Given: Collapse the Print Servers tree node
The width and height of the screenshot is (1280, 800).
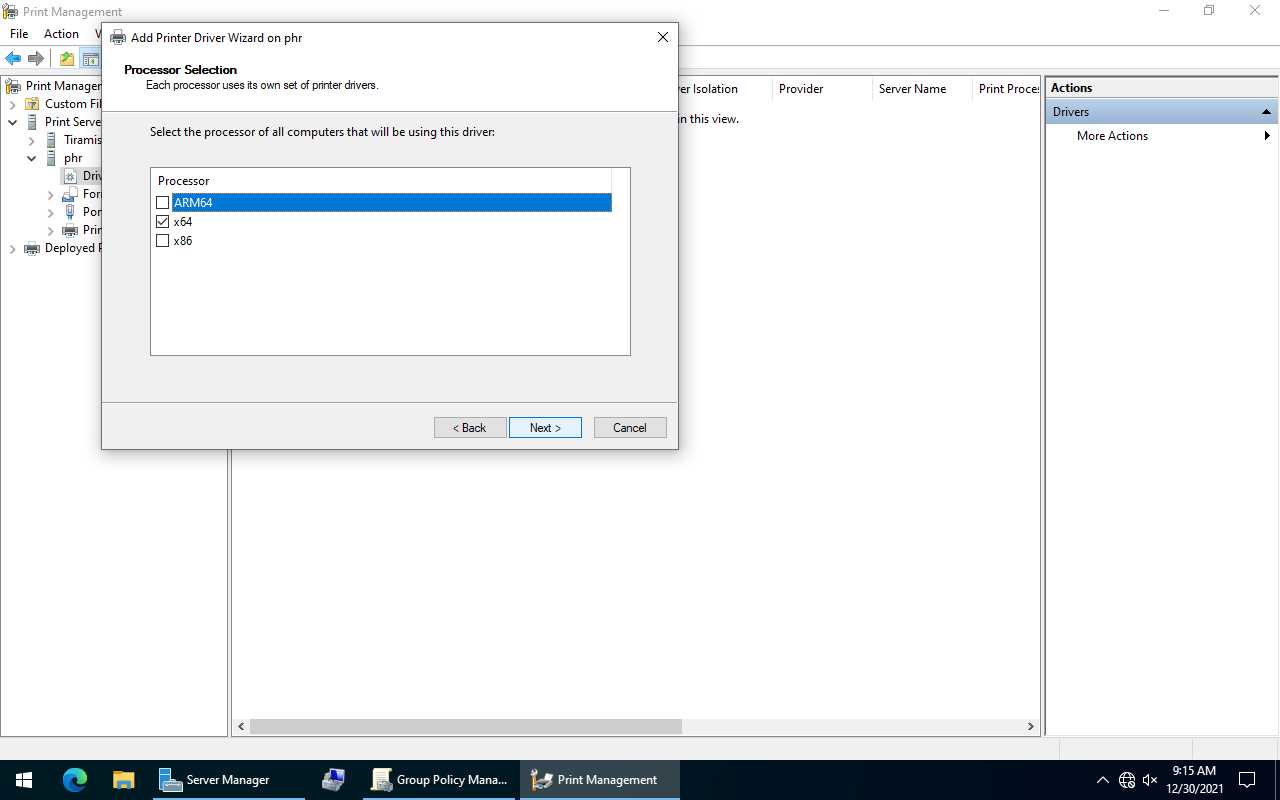Looking at the screenshot, I should click(13, 122).
